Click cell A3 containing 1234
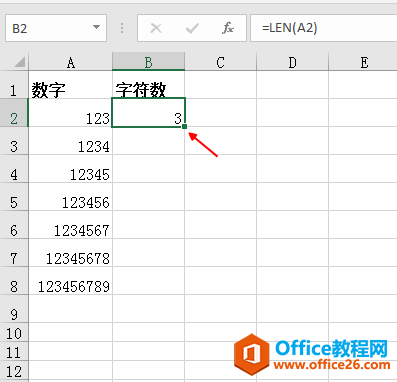 click(x=70, y=141)
